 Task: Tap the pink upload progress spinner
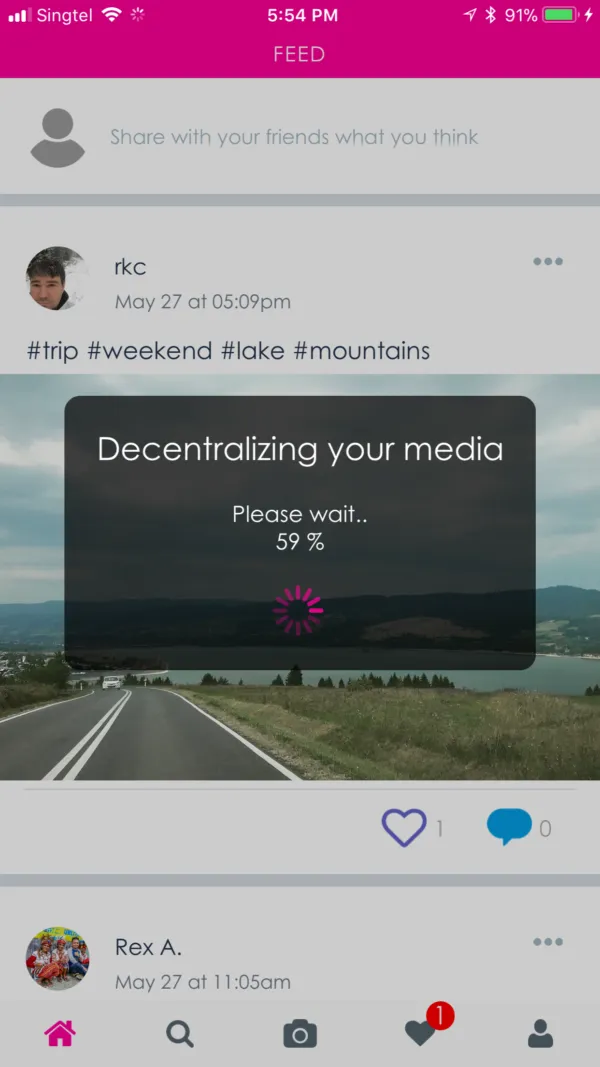click(298, 610)
